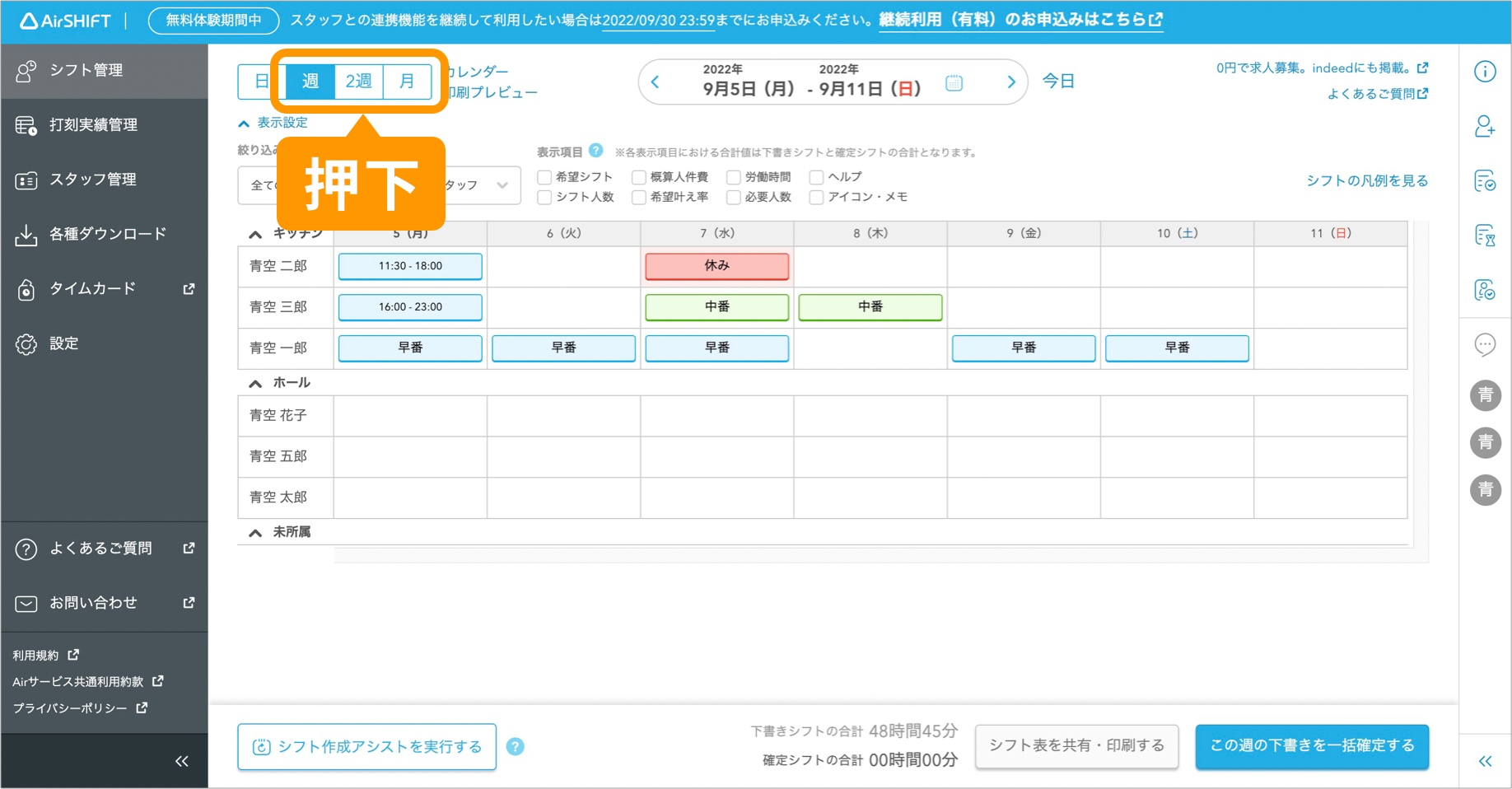Screen dimensions: 1512x789
Task: Enable the 希望シフト checkbox
Action: coord(544,176)
